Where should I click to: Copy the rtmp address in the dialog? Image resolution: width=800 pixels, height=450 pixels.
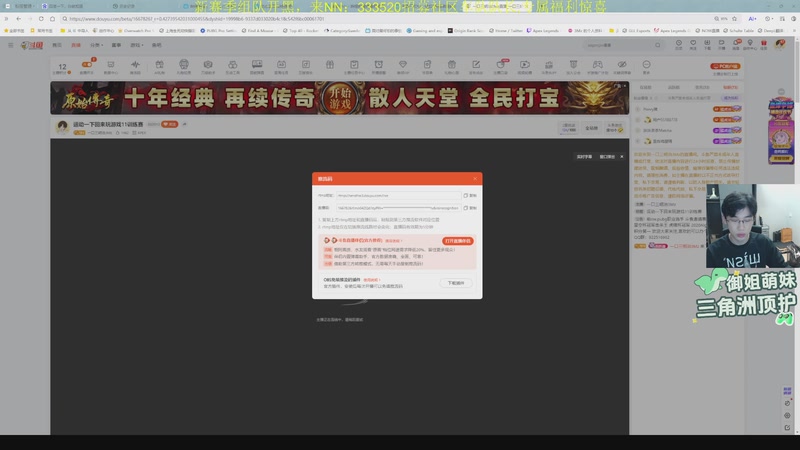(470, 195)
